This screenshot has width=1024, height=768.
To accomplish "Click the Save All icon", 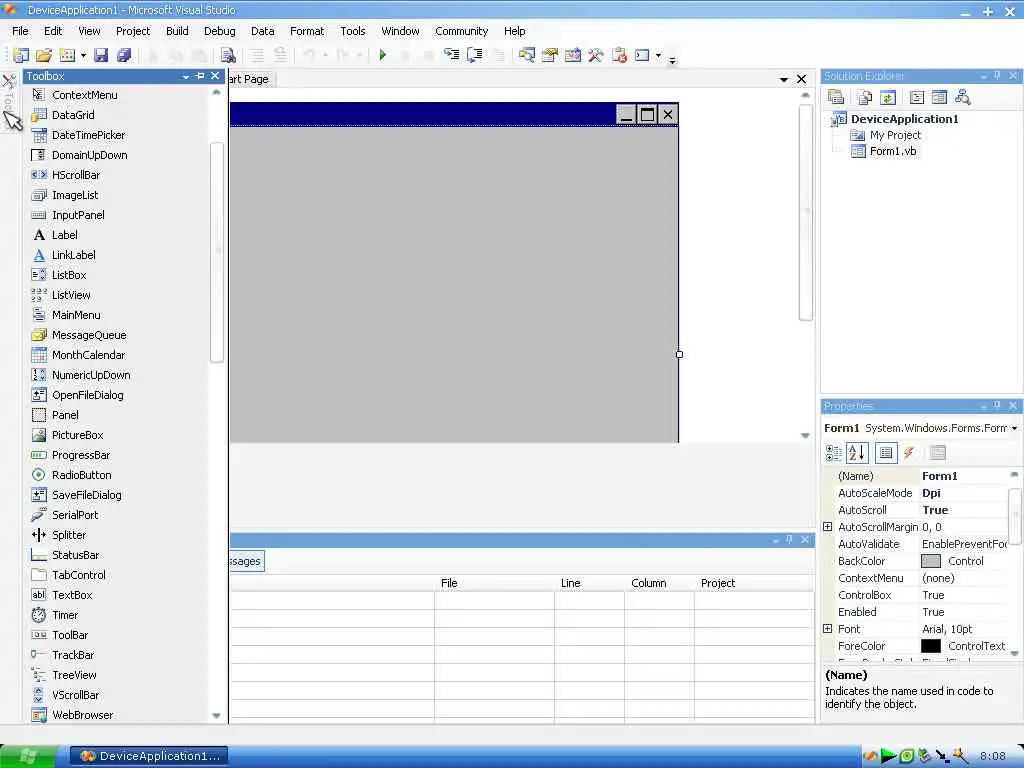I will click(x=123, y=56).
